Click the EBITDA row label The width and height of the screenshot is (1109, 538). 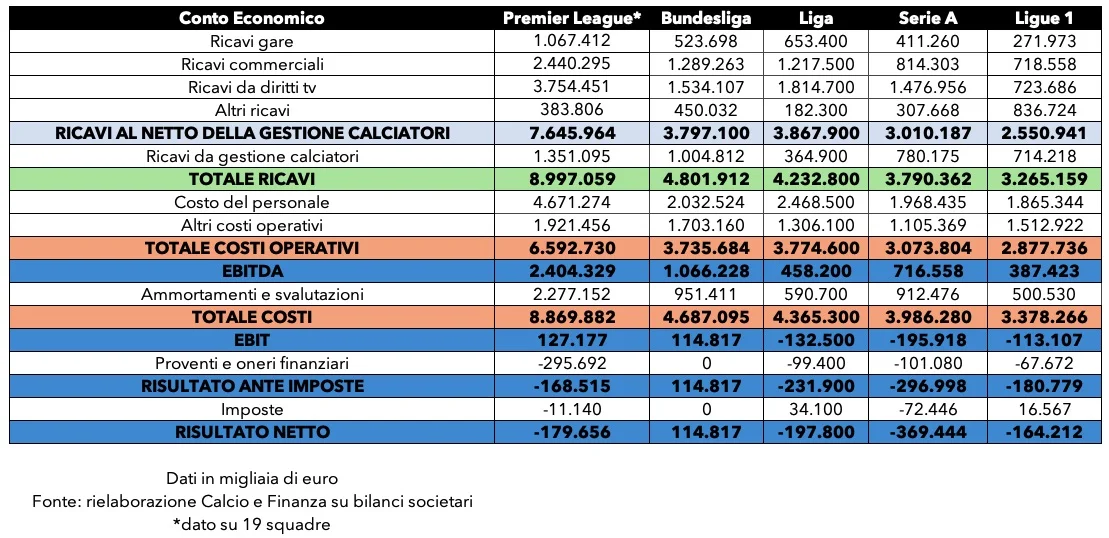click(252, 271)
